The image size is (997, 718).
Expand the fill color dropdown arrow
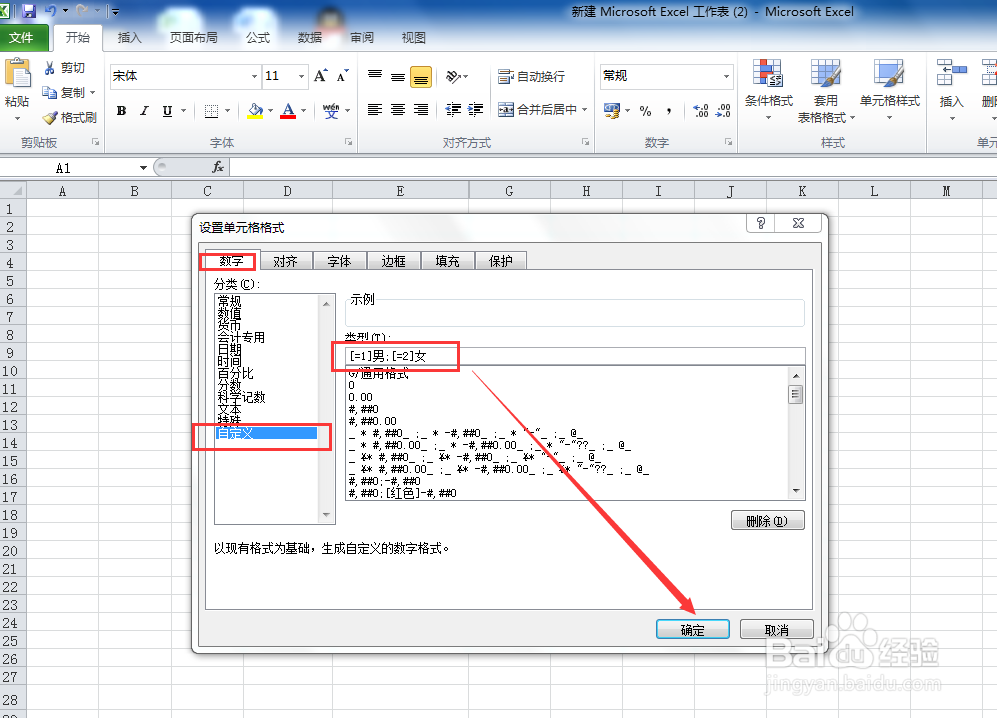pos(270,111)
